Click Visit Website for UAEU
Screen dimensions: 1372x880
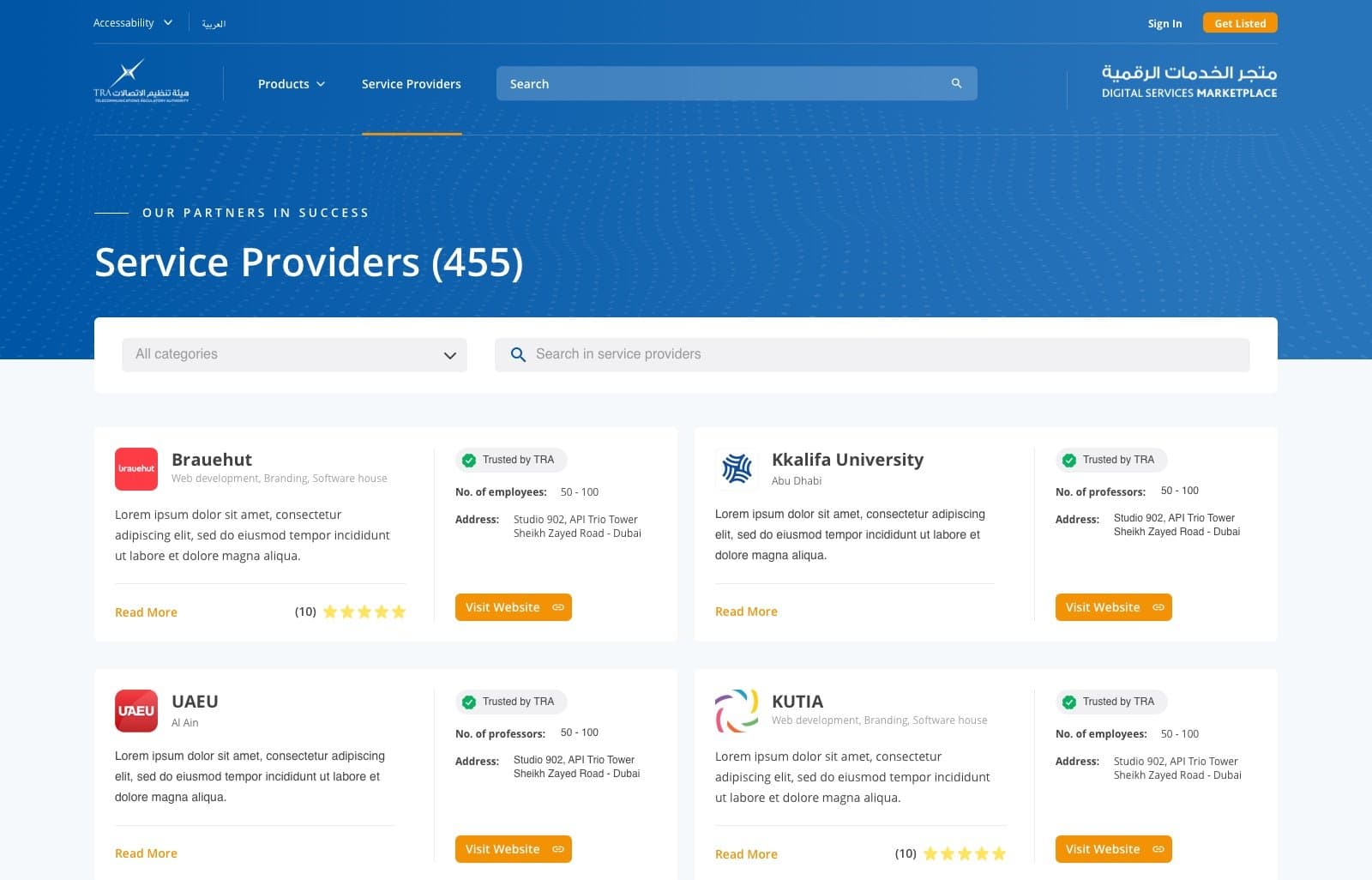click(513, 849)
